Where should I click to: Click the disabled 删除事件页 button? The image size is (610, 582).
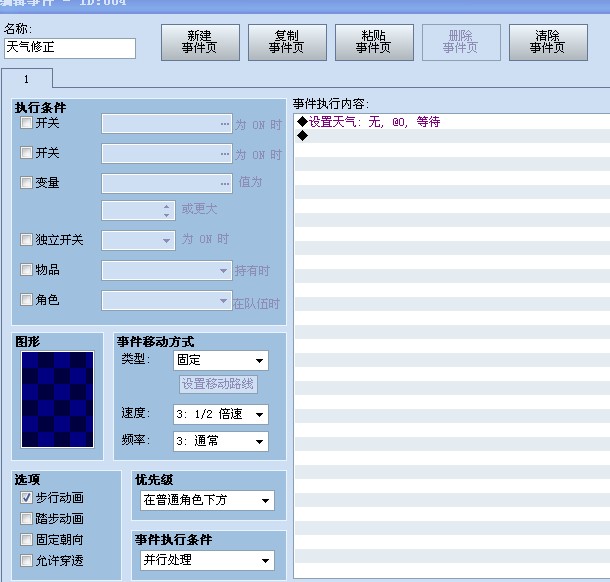pos(461,42)
